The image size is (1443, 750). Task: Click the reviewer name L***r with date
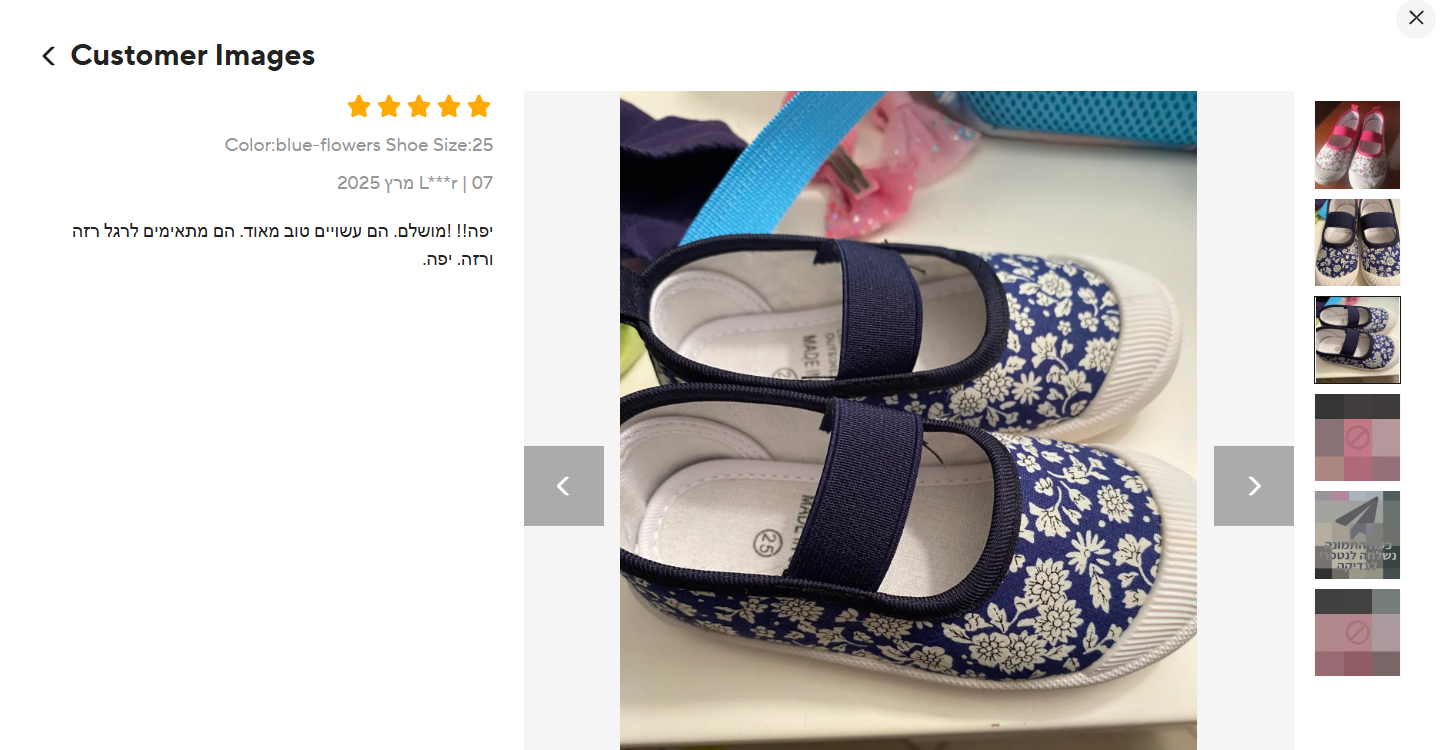[x=415, y=183]
